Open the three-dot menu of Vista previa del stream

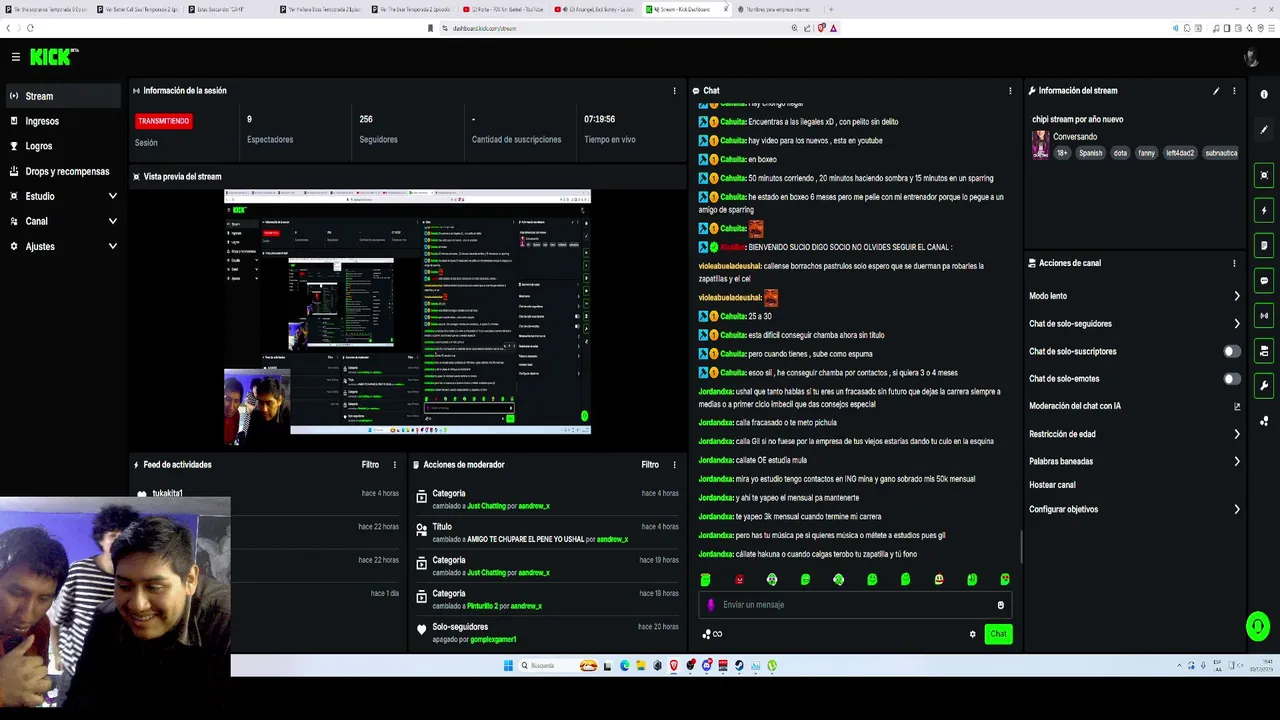pos(674,177)
